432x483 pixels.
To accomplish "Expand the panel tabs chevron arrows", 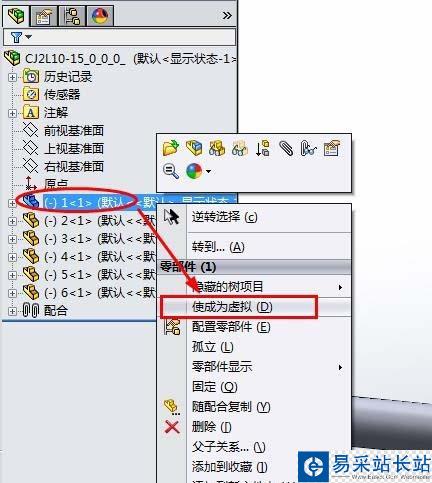I will point(227,15).
